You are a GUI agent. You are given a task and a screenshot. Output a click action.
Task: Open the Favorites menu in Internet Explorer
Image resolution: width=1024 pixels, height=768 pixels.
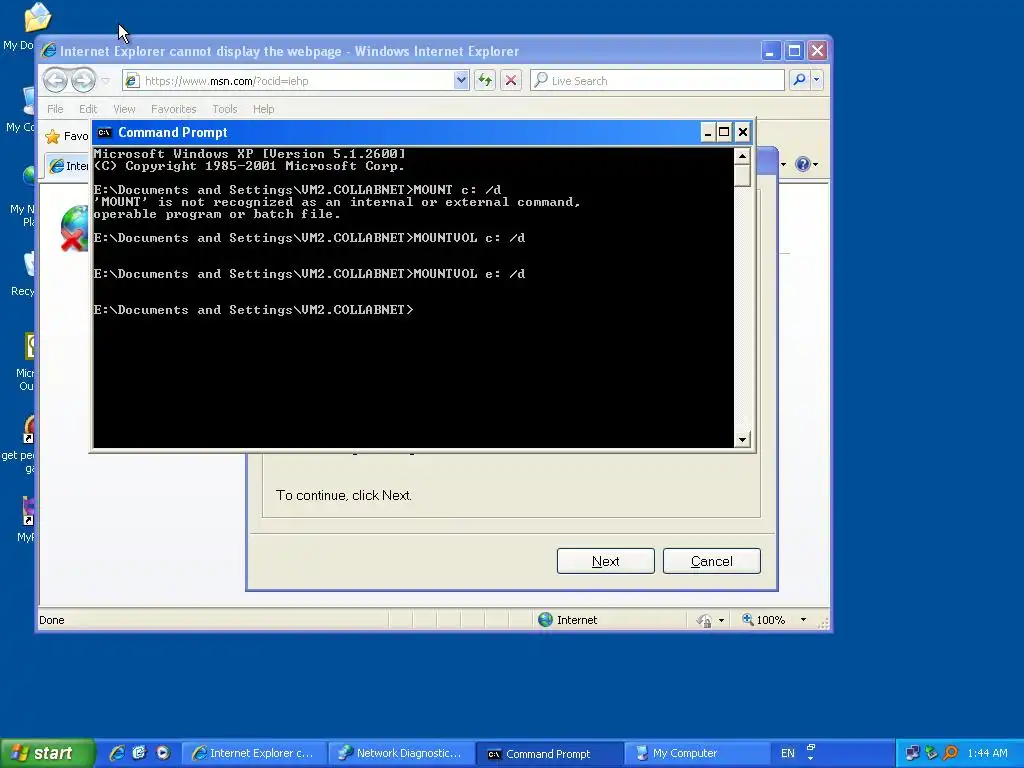(173, 109)
